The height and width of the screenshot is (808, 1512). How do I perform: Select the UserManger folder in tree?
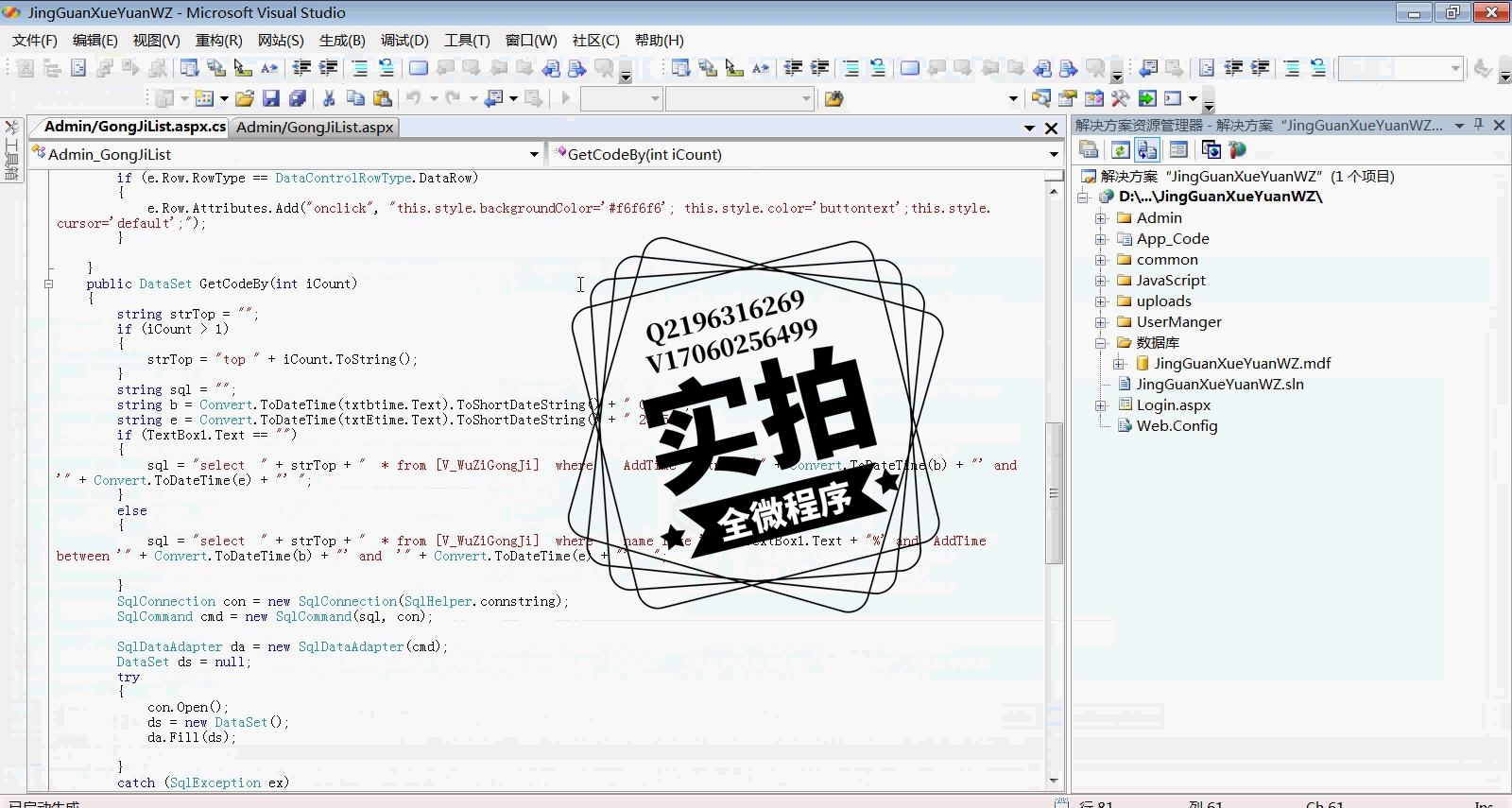(x=1178, y=322)
